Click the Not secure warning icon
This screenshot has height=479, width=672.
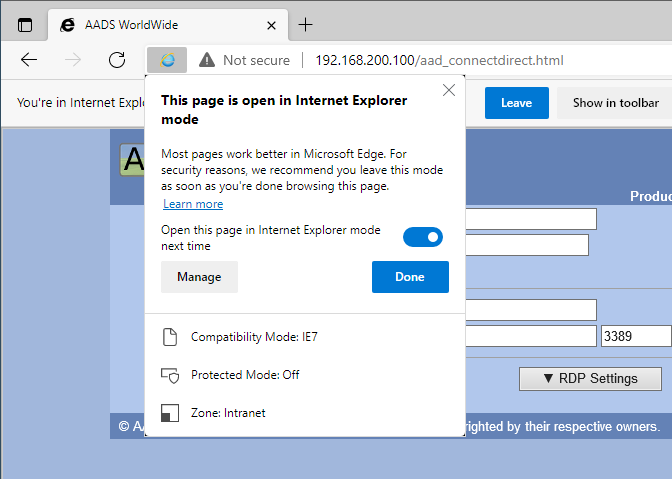(207, 60)
